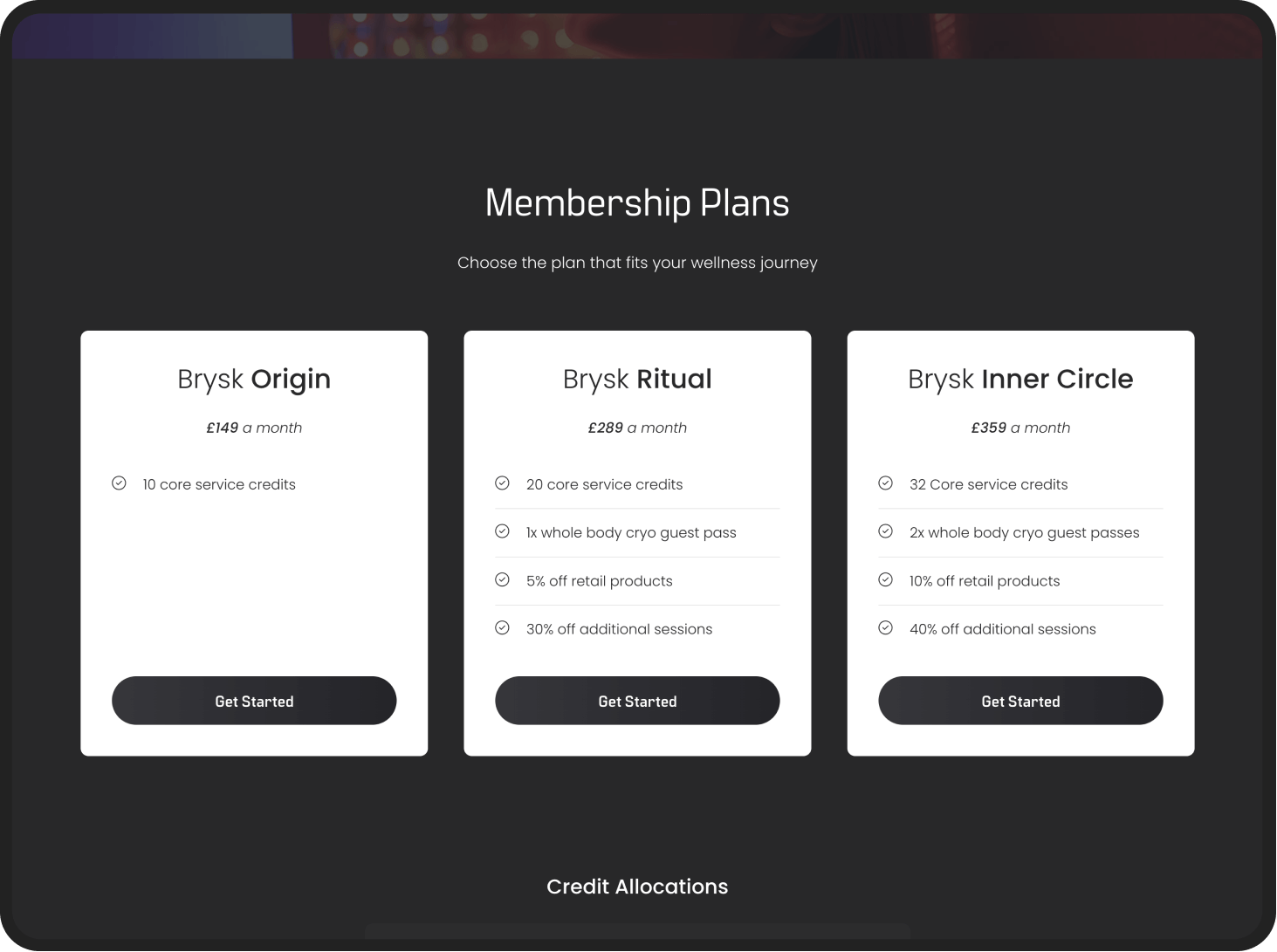Click checkmark icon beside 30% off additional sessions
1277x952 pixels.
[x=502, y=628]
